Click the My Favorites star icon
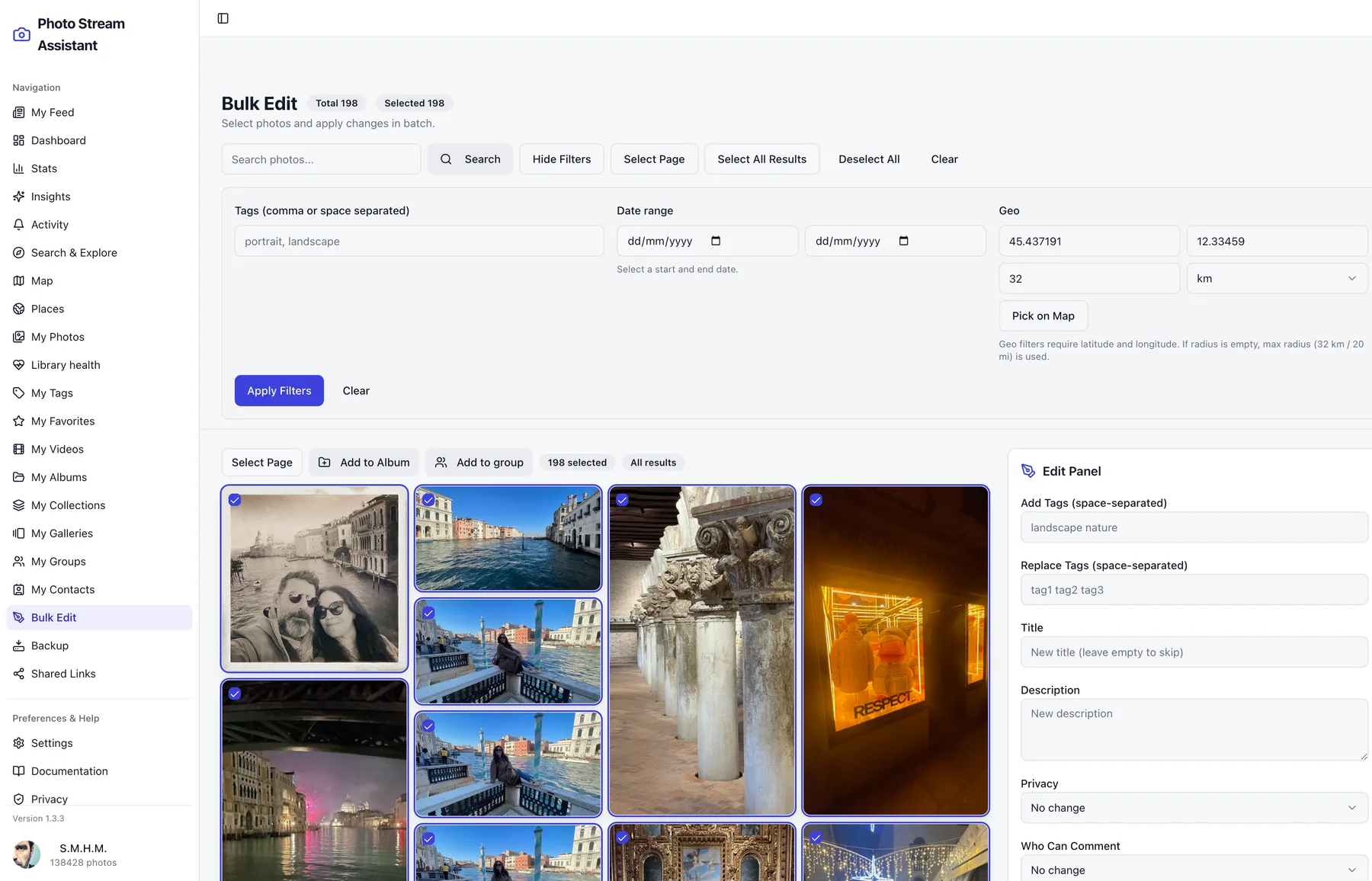This screenshot has height=881, width=1372. point(19,421)
